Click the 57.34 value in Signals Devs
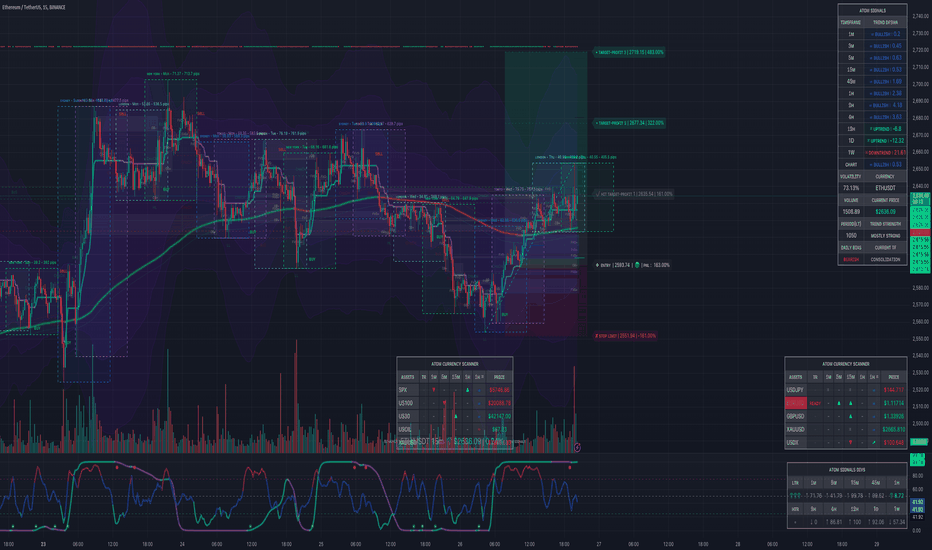The height and width of the screenshot is (550, 932). tap(897, 522)
